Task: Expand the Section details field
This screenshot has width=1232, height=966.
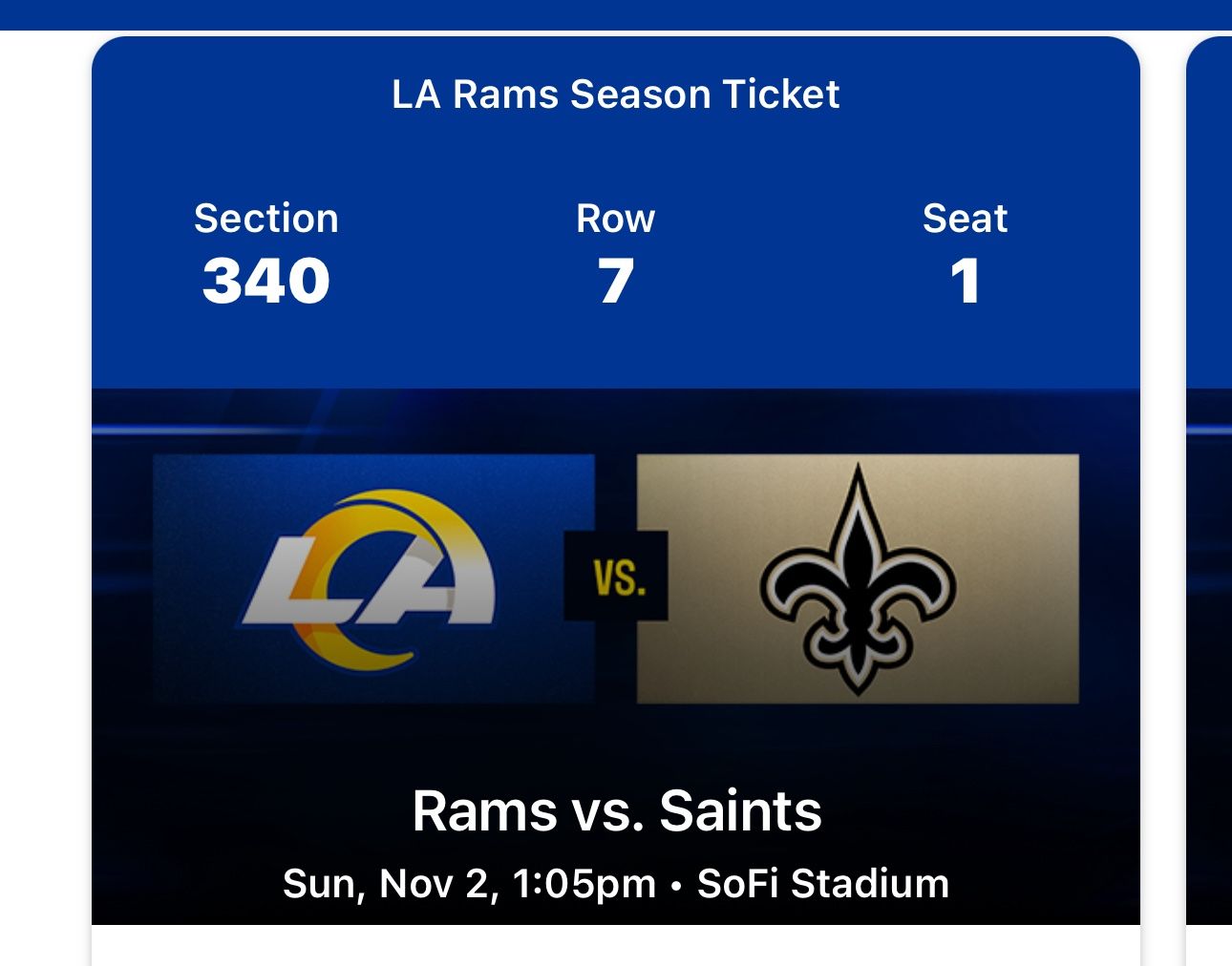Action: pos(266,218)
